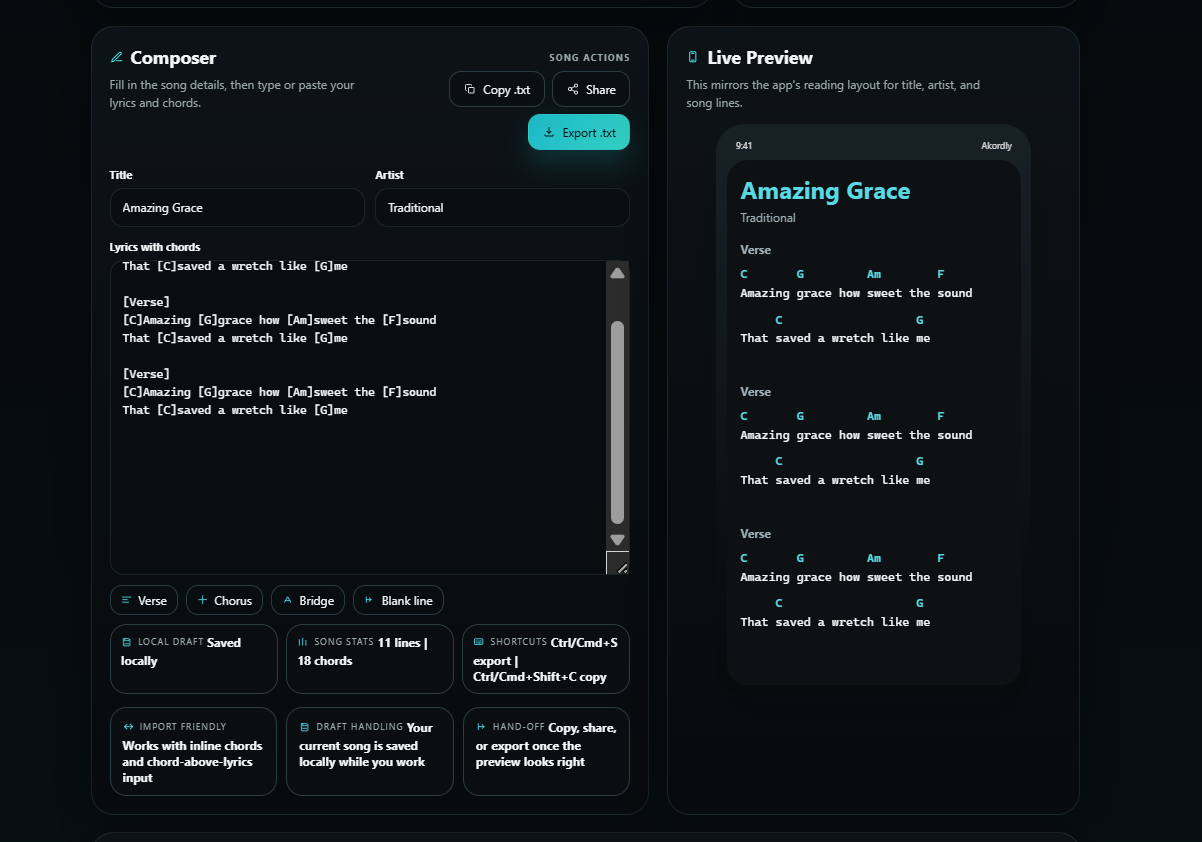Click the 'Lyrics with chords' label
1202x842 pixels.
(155, 247)
